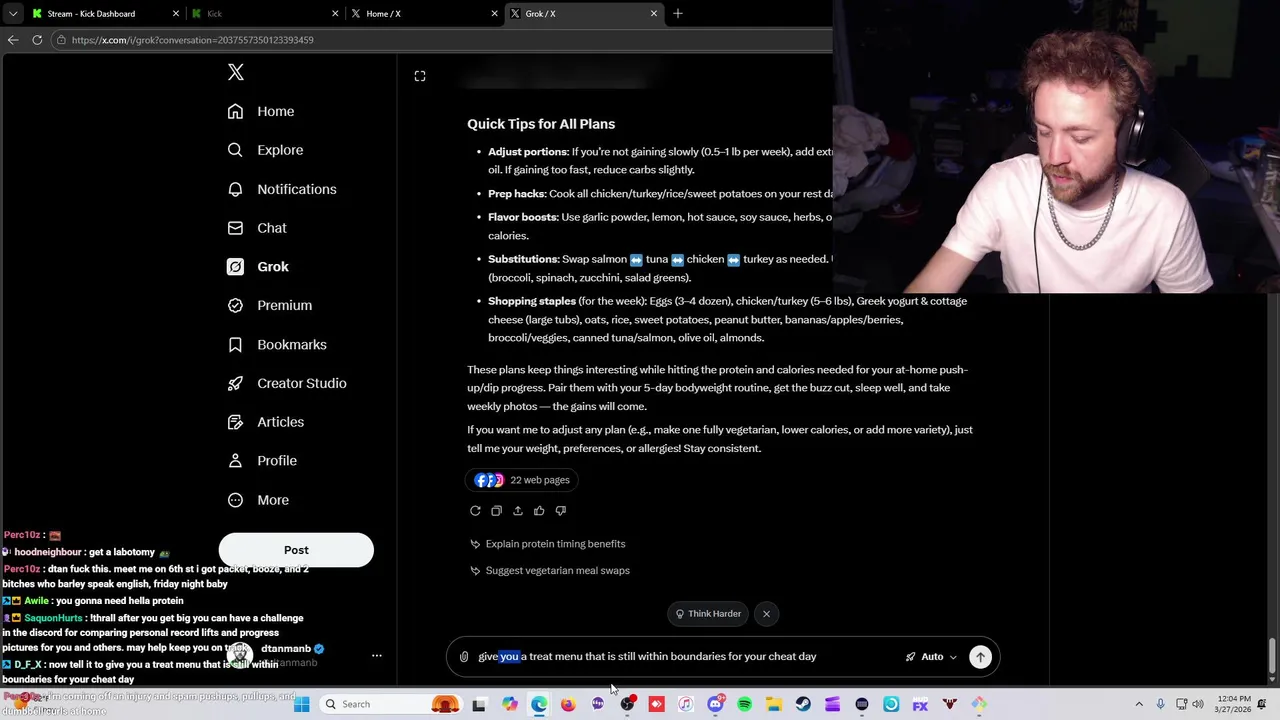The width and height of the screenshot is (1280, 720).
Task: Click the 'Quick Tips for All Plans' heading
Action: tap(541, 124)
